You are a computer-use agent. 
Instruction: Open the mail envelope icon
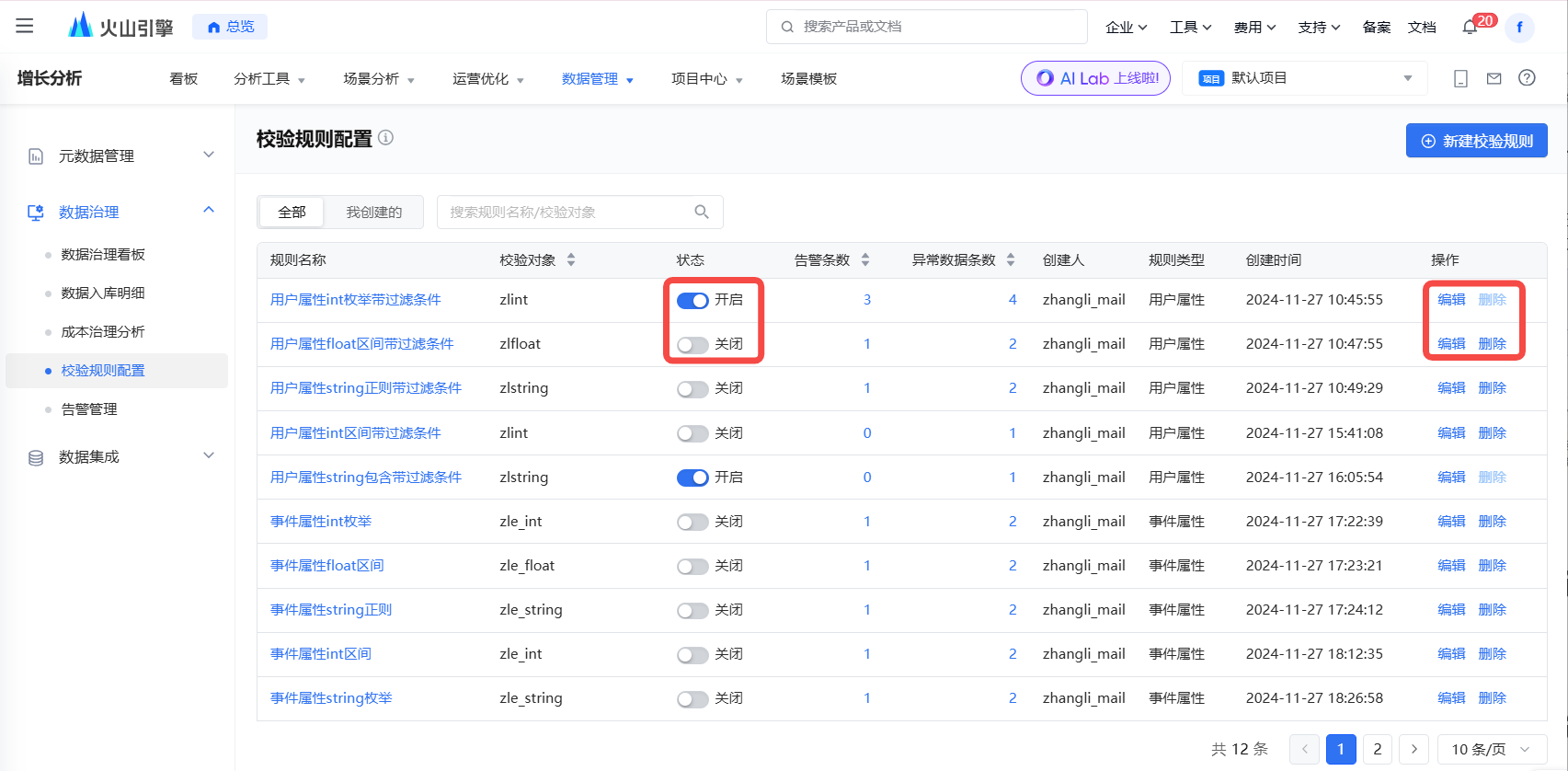point(1494,78)
